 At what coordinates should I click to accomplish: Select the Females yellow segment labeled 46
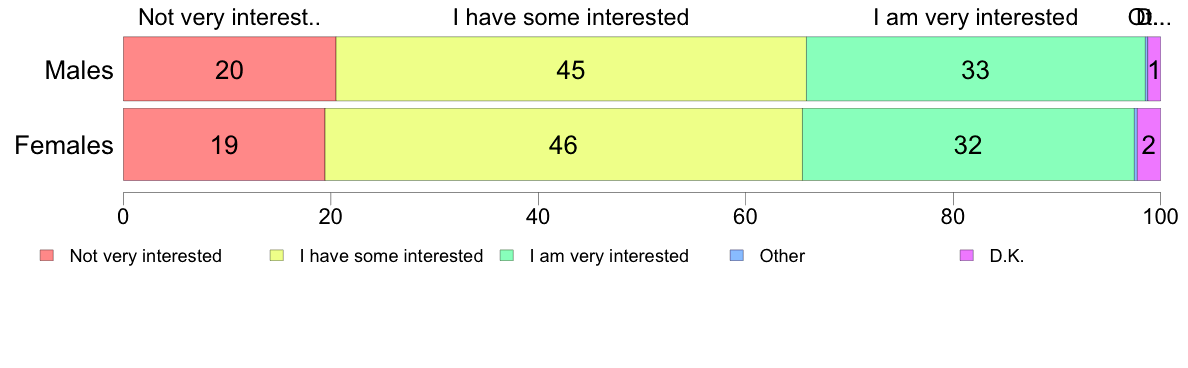coord(564,145)
